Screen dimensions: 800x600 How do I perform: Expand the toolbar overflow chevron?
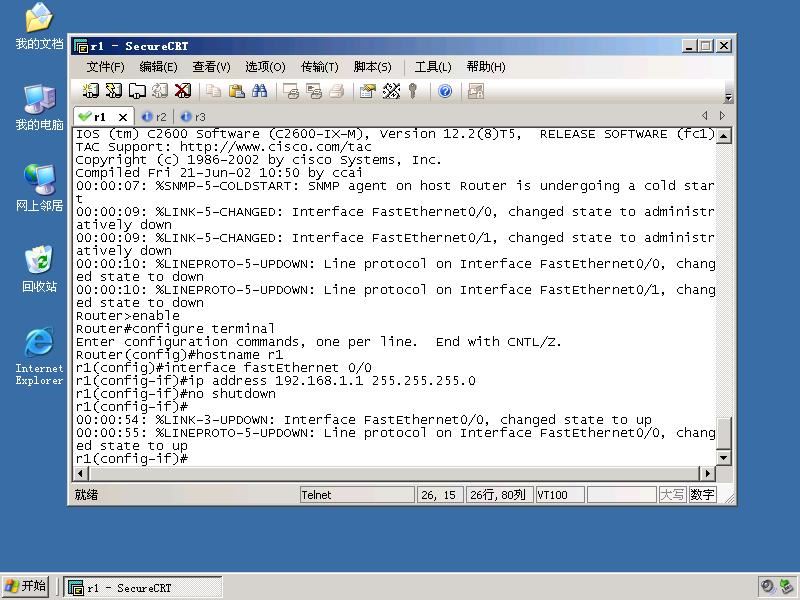(x=729, y=96)
